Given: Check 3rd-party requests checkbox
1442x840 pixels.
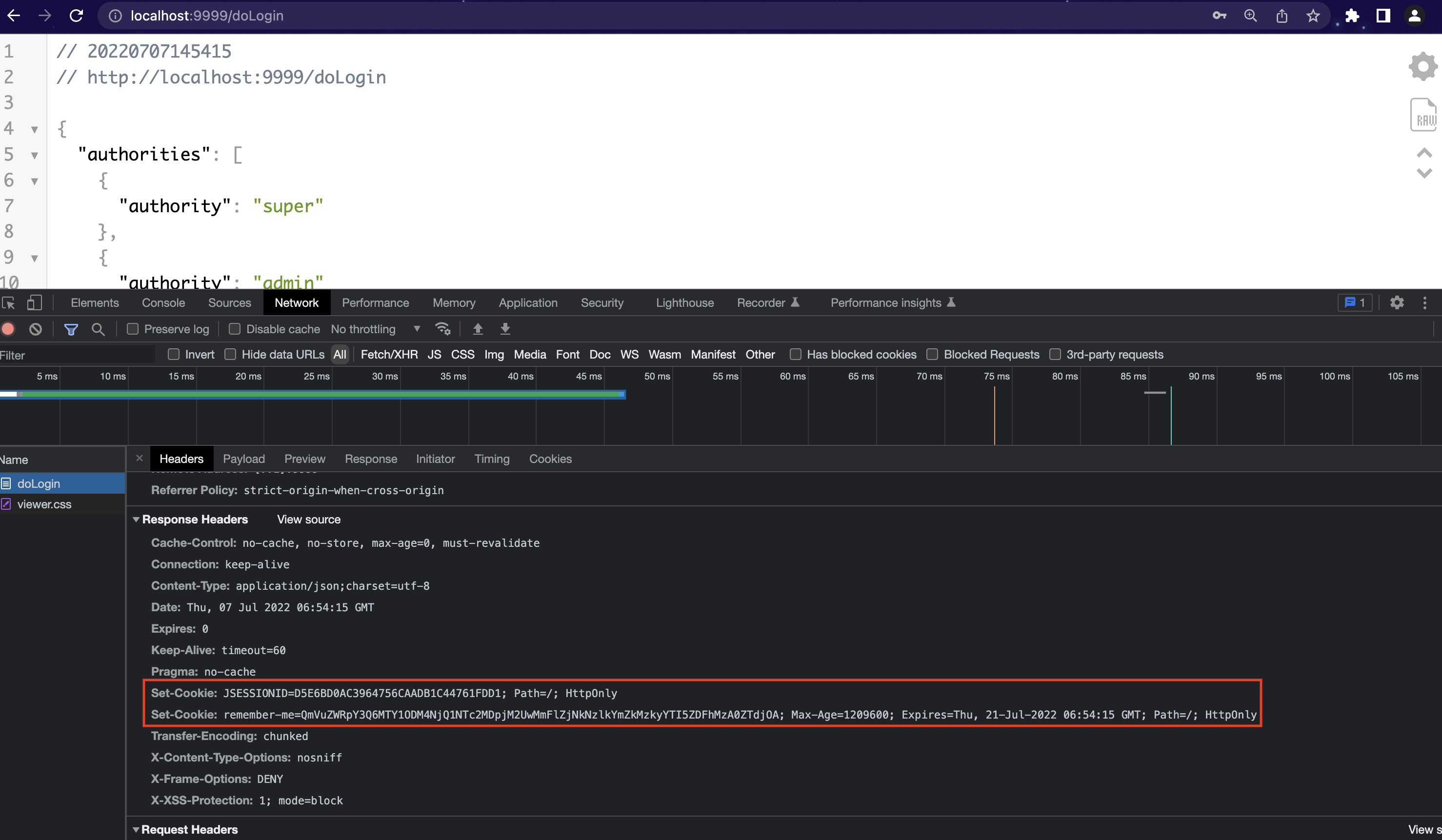Looking at the screenshot, I should point(1055,354).
